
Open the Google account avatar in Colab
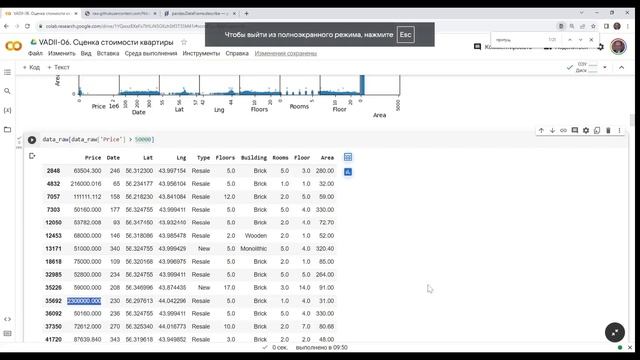coord(618,47)
